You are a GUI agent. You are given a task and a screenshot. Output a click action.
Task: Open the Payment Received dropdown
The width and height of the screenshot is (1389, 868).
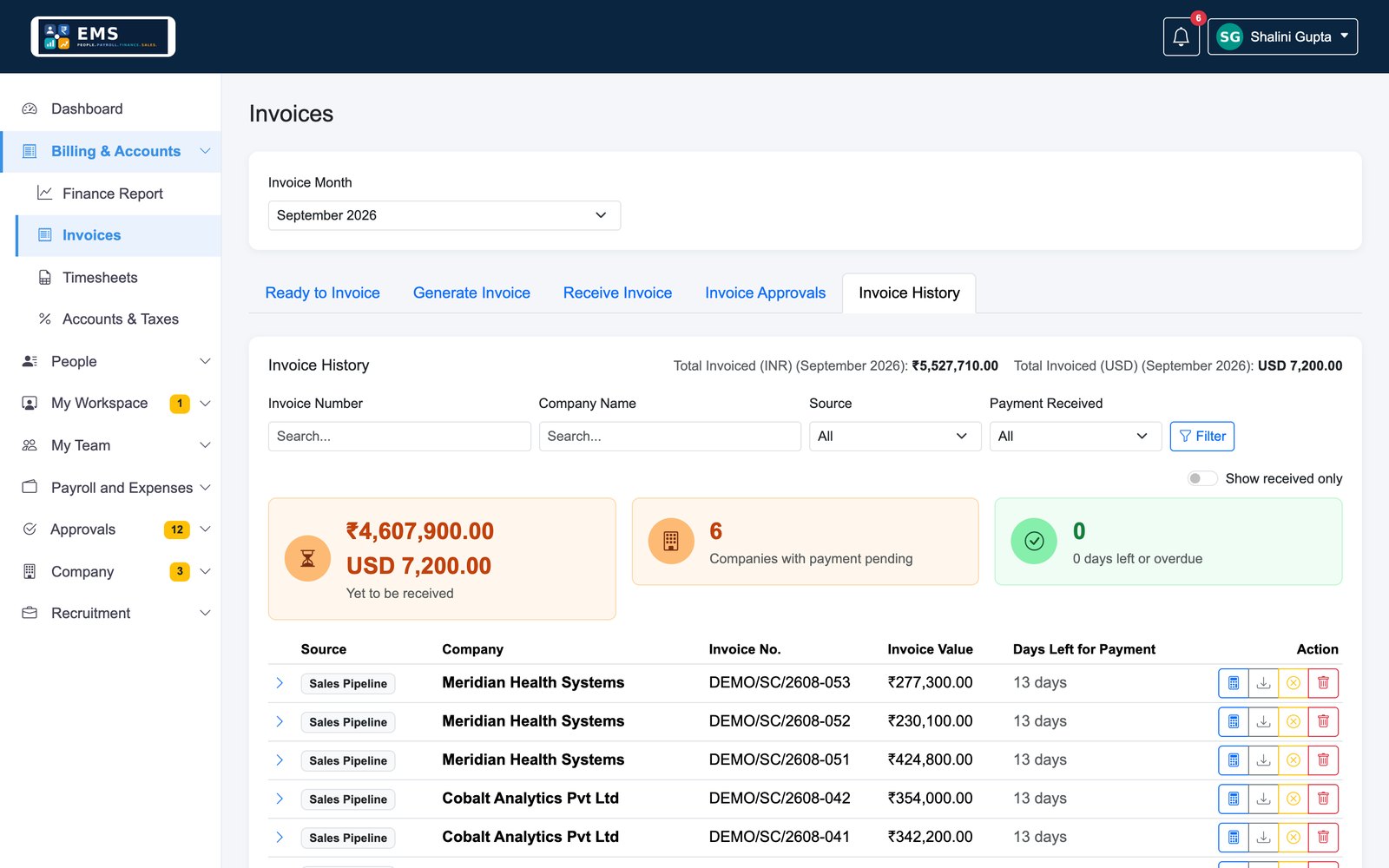click(1076, 437)
